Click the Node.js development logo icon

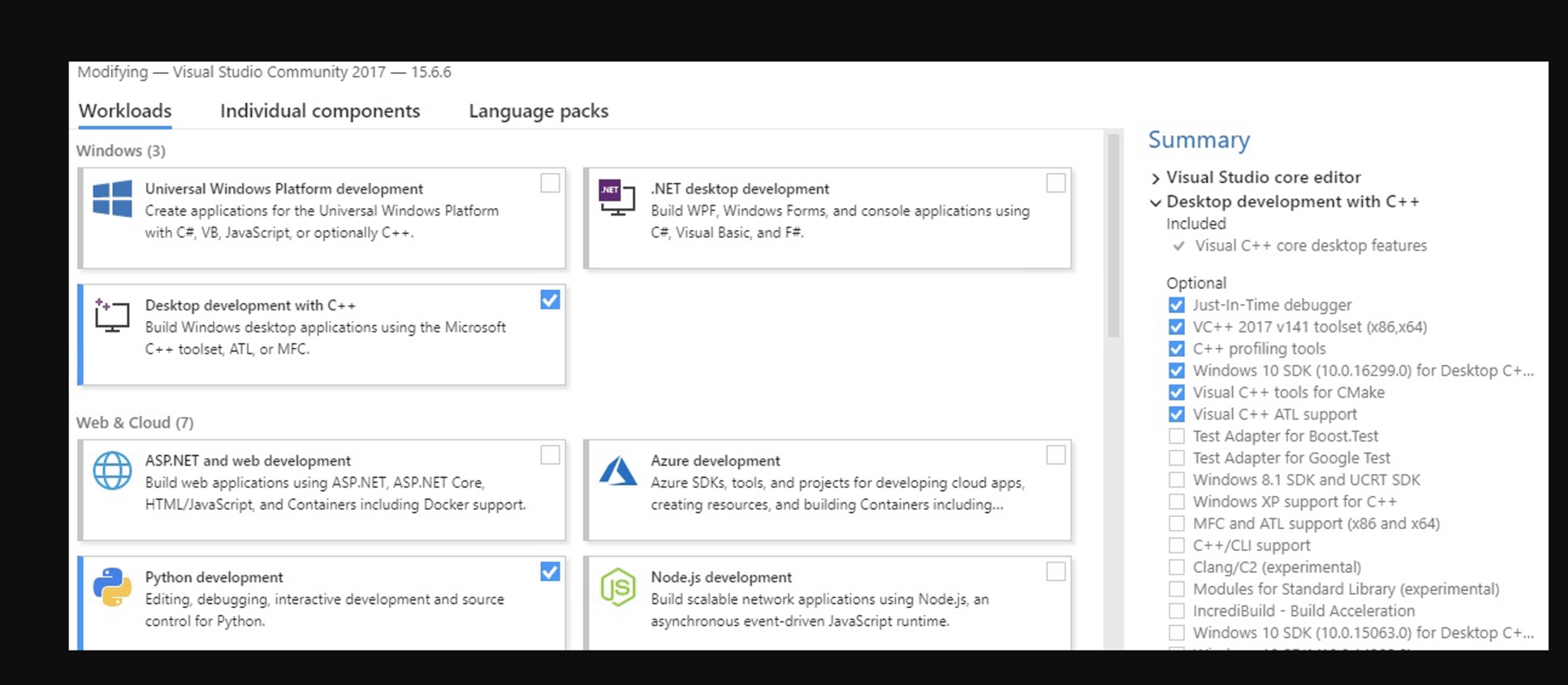click(x=617, y=587)
